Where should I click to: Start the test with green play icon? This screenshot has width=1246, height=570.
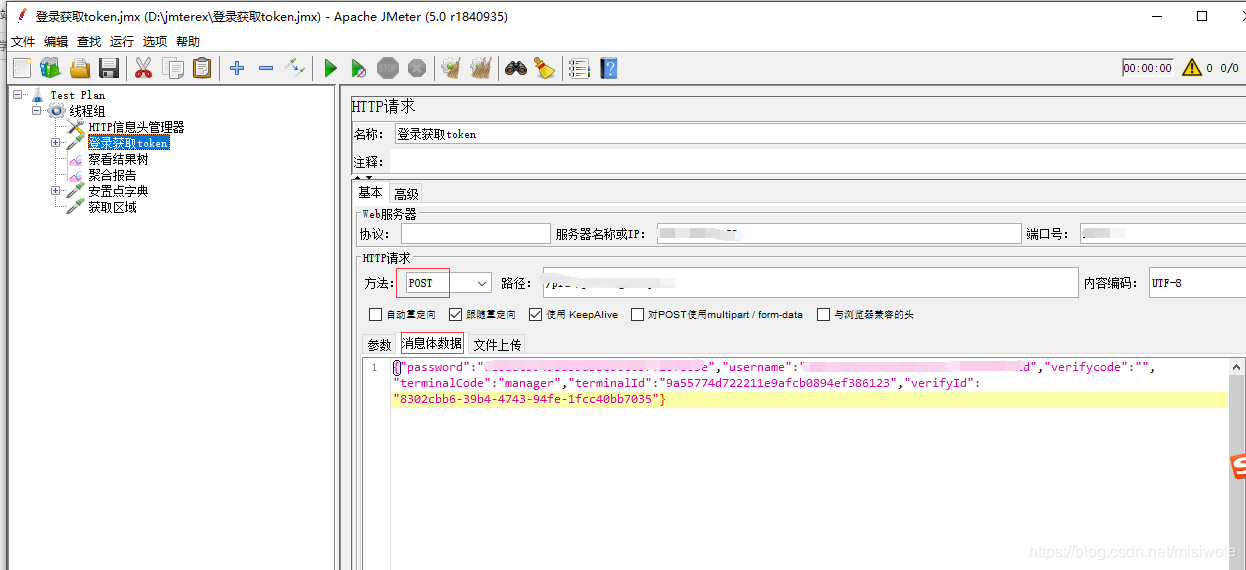point(330,68)
